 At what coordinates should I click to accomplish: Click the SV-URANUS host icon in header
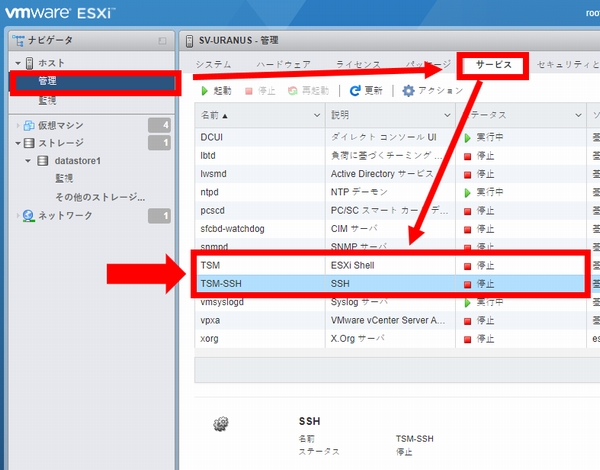point(189,41)
